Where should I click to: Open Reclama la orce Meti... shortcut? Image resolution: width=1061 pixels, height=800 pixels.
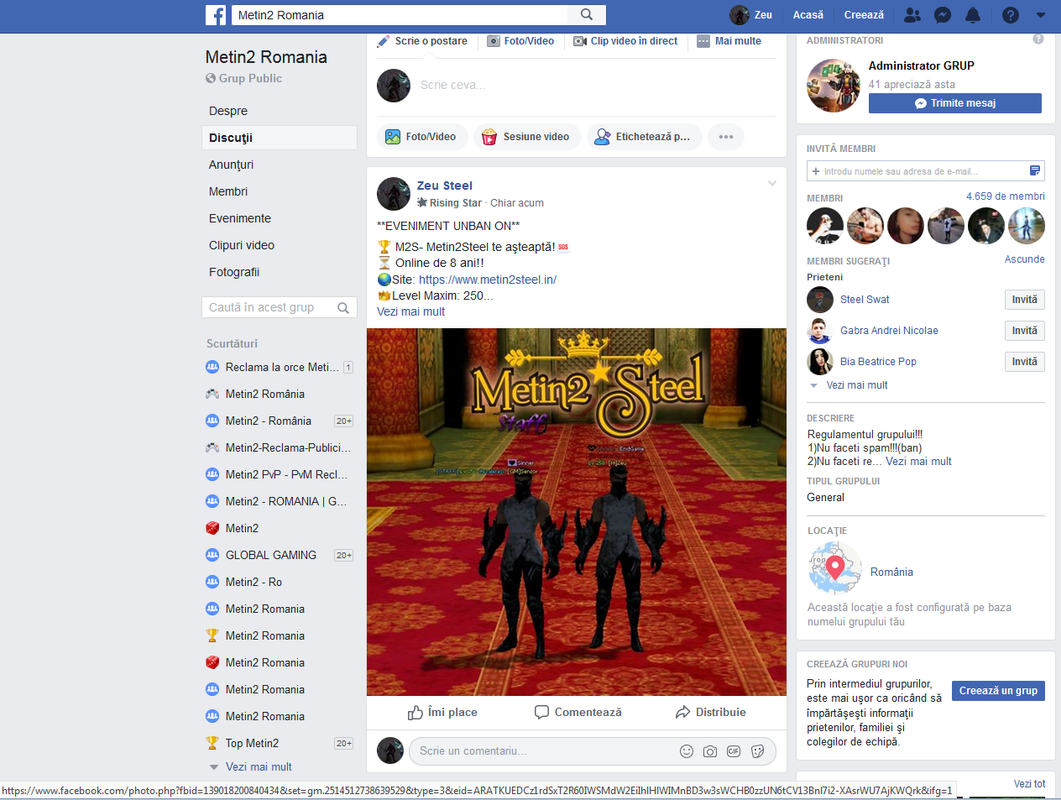[x=279, y=368]
